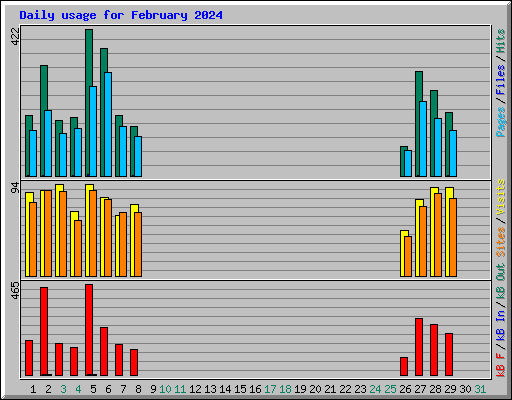Screen dimensions: 512x400
Task: Click the green hits bar for day 26
Action: [403, 161]
